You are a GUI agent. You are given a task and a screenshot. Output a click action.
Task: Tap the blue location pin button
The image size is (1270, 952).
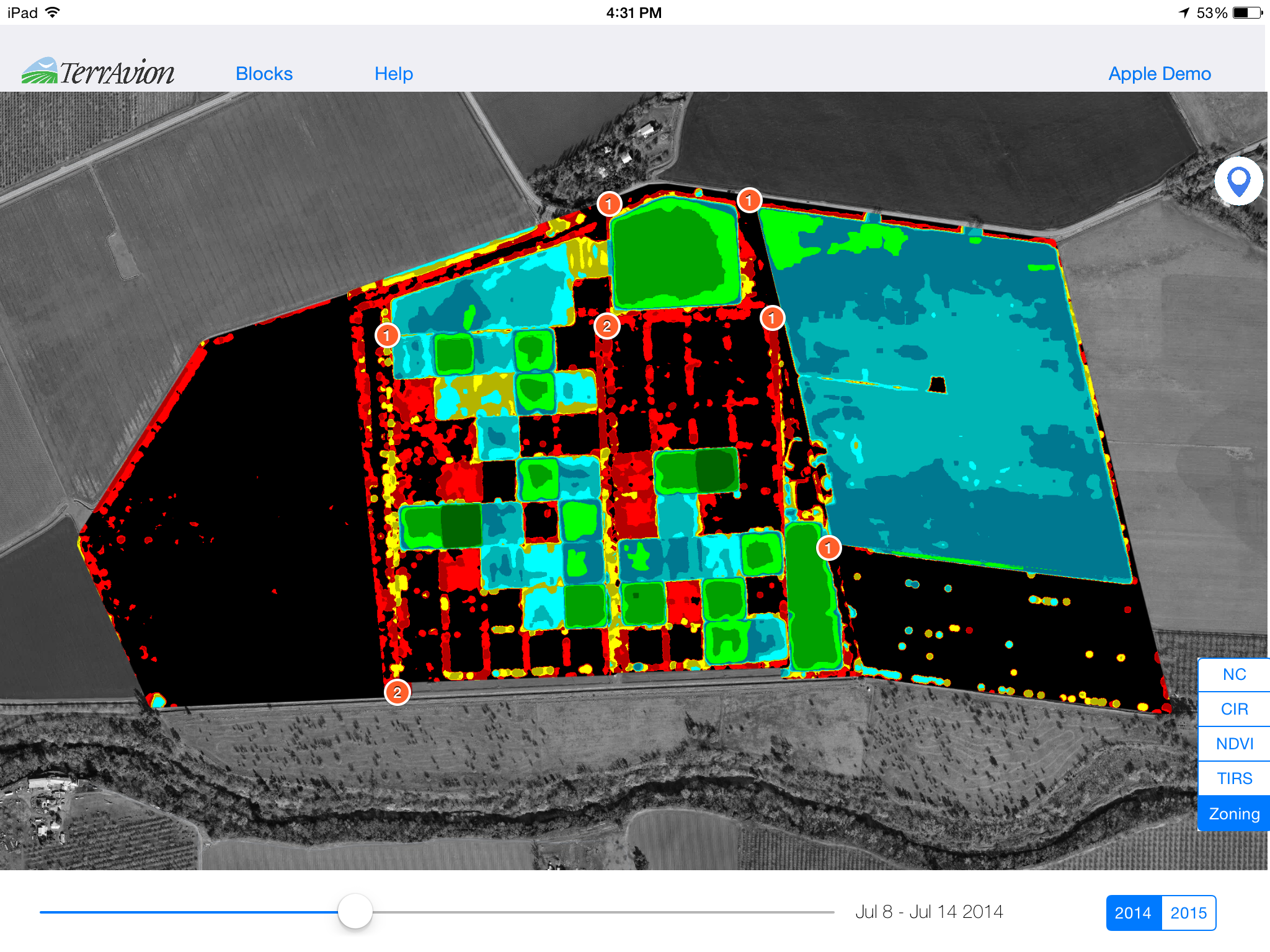pos(1238,182)
